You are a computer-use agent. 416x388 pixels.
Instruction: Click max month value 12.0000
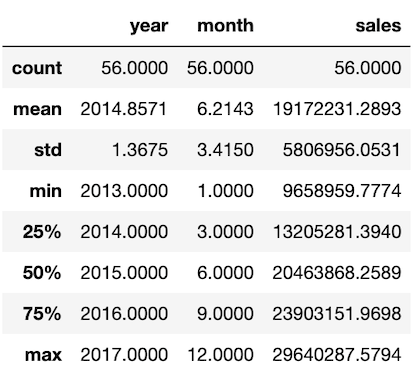(x=221, y=355)
